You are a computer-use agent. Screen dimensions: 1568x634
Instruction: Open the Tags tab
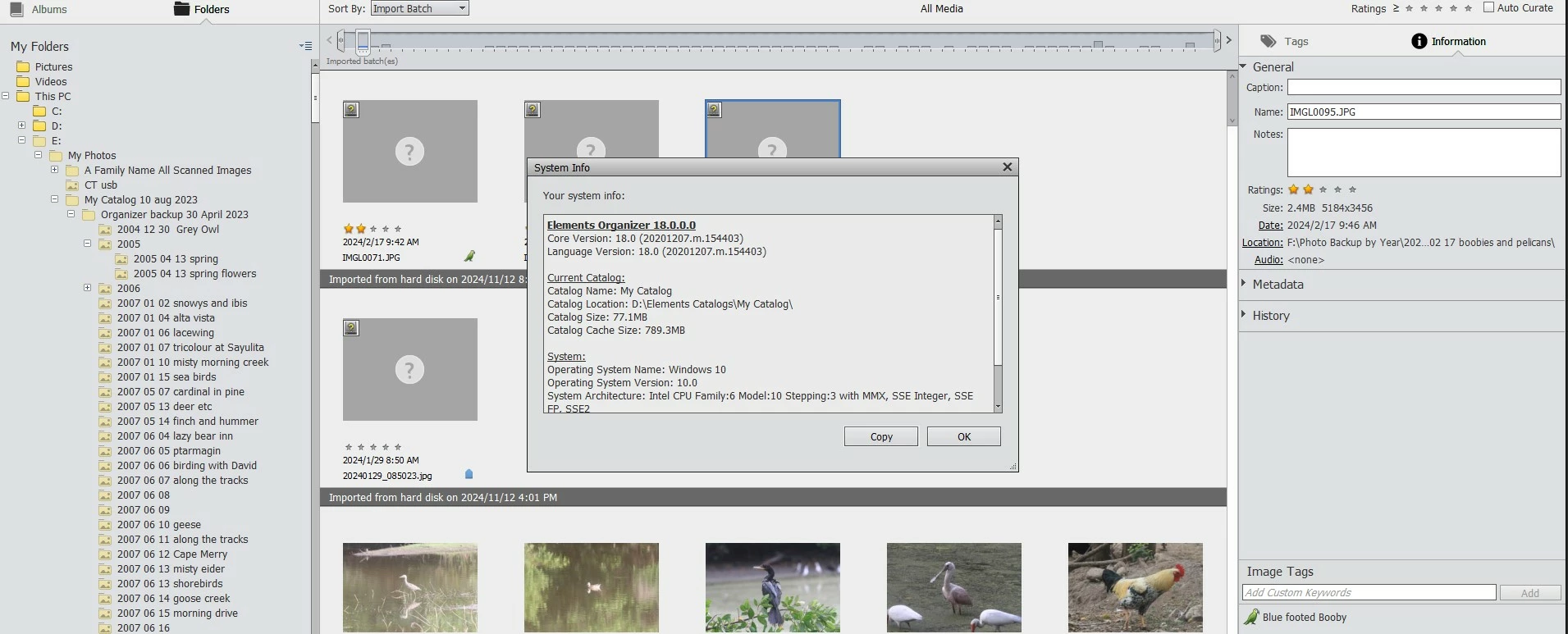pos(1284,41)
